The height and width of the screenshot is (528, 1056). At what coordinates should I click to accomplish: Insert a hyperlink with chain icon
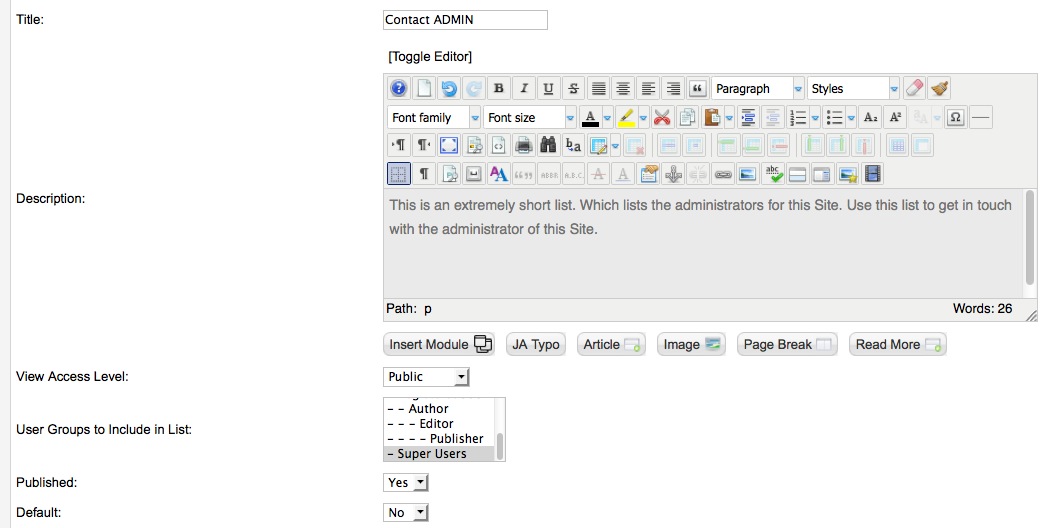click(723, 174)
